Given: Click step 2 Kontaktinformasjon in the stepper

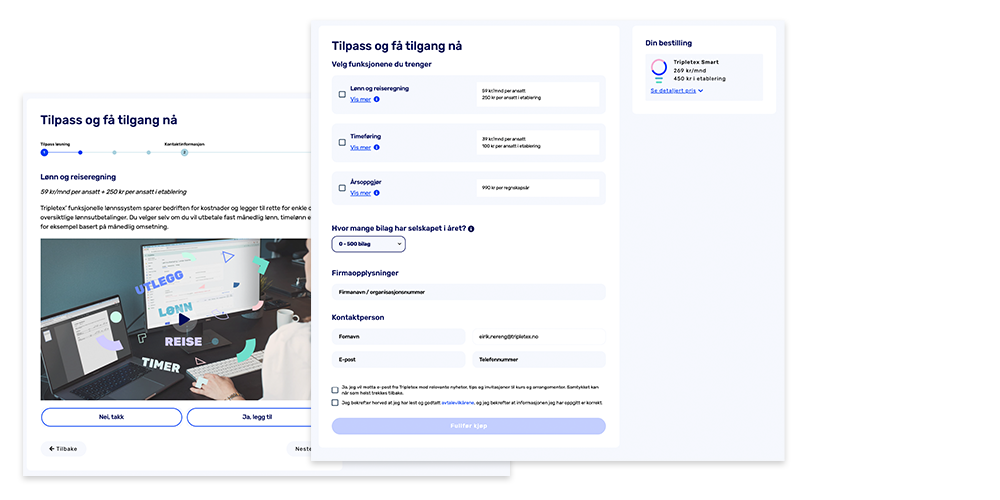Looking at the screenshot, I should click(184, 152).
